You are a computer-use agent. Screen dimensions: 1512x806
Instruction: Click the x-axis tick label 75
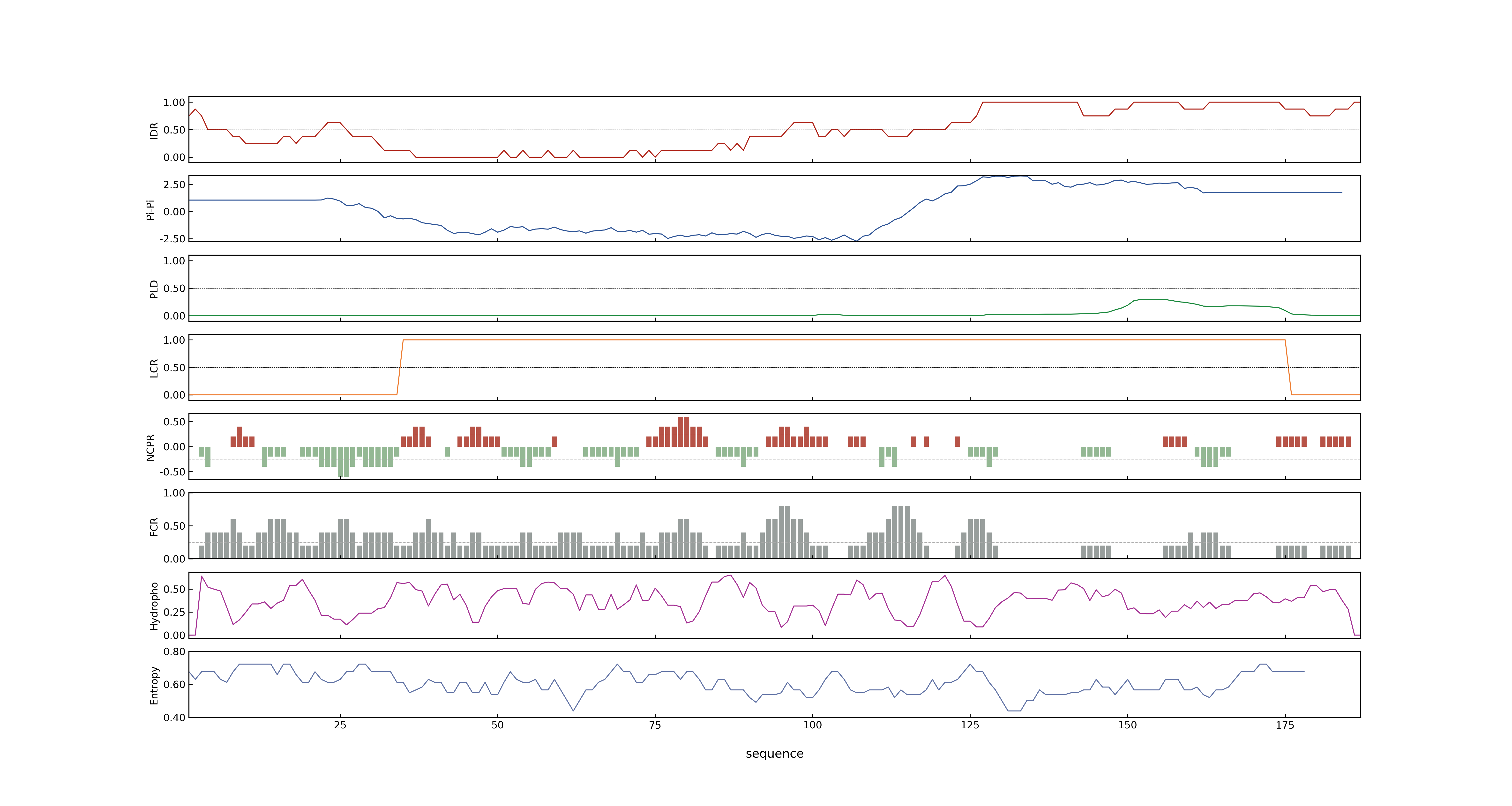point(655,725)
